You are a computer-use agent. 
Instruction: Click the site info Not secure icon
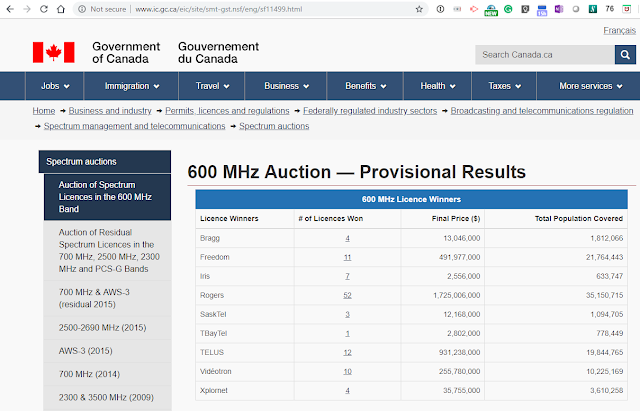pos(82,9)
